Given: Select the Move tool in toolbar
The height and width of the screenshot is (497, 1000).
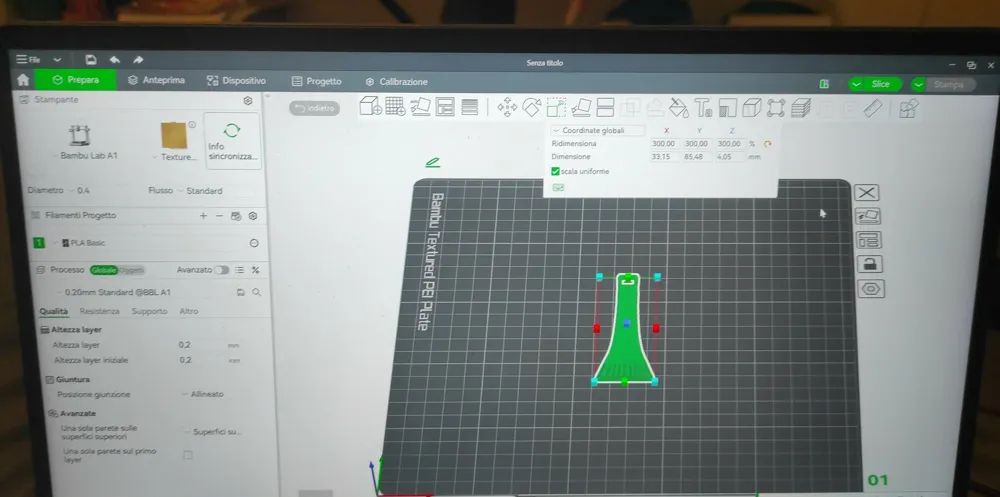Looking at the screenshot, I should [507, 107].
